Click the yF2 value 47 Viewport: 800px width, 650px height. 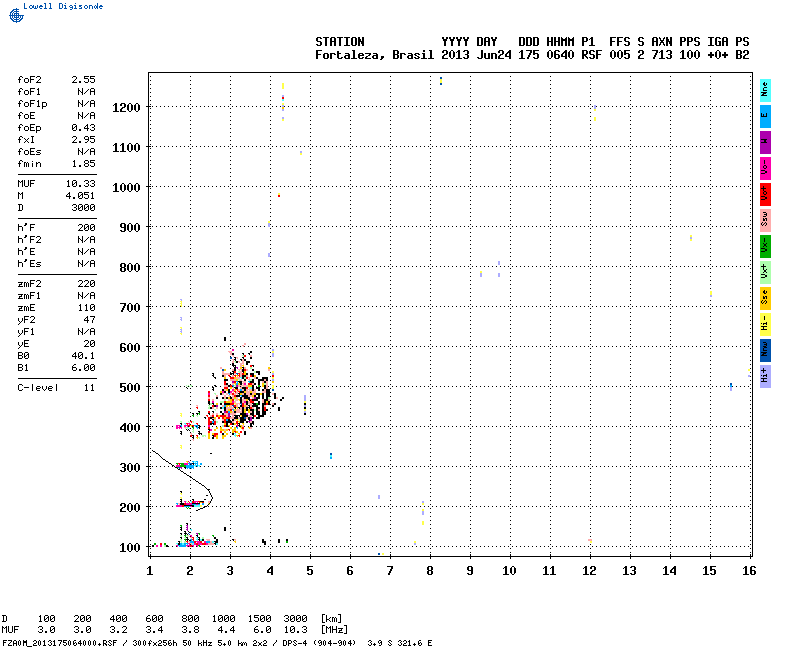pyautogui.click(x=89, y=320)
